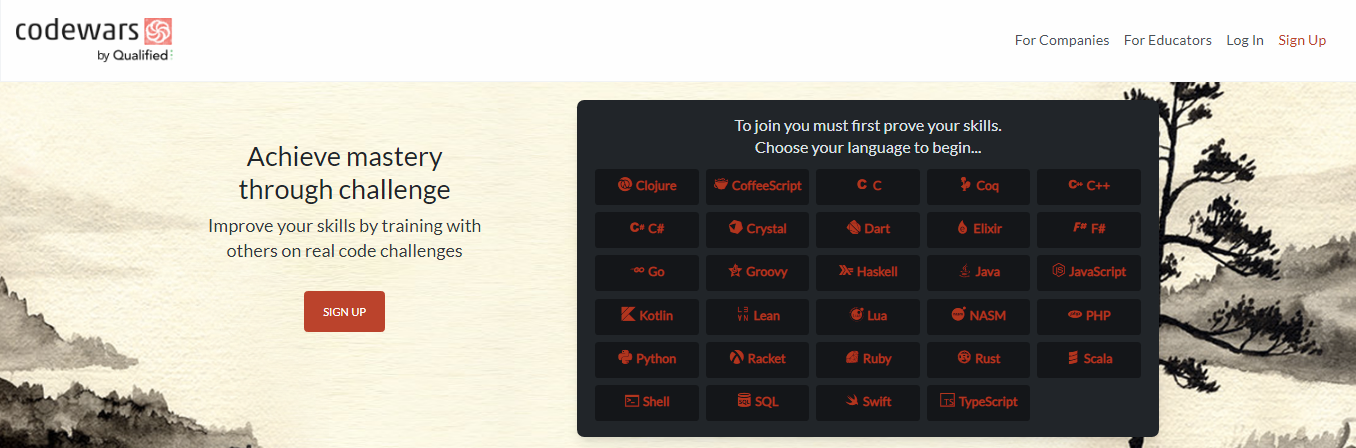The image size is (1356, 448).
Task: Pick the SQL database icon
Action: tap(743, 401)
